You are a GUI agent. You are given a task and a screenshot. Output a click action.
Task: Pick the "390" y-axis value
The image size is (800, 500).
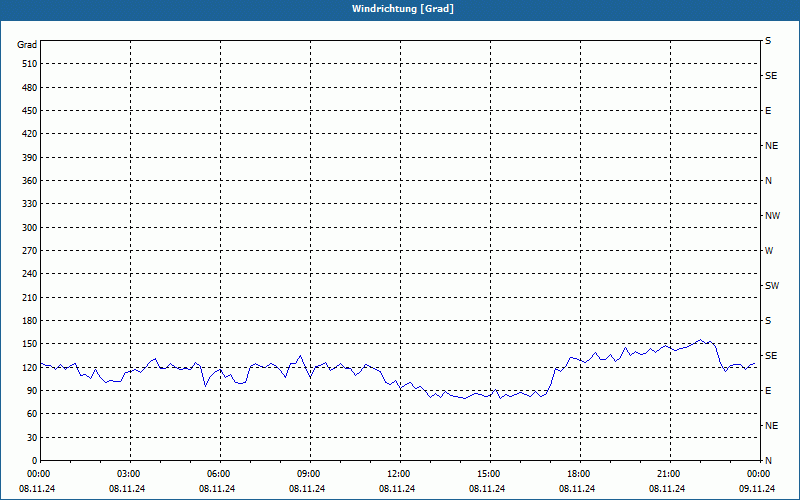30,157
